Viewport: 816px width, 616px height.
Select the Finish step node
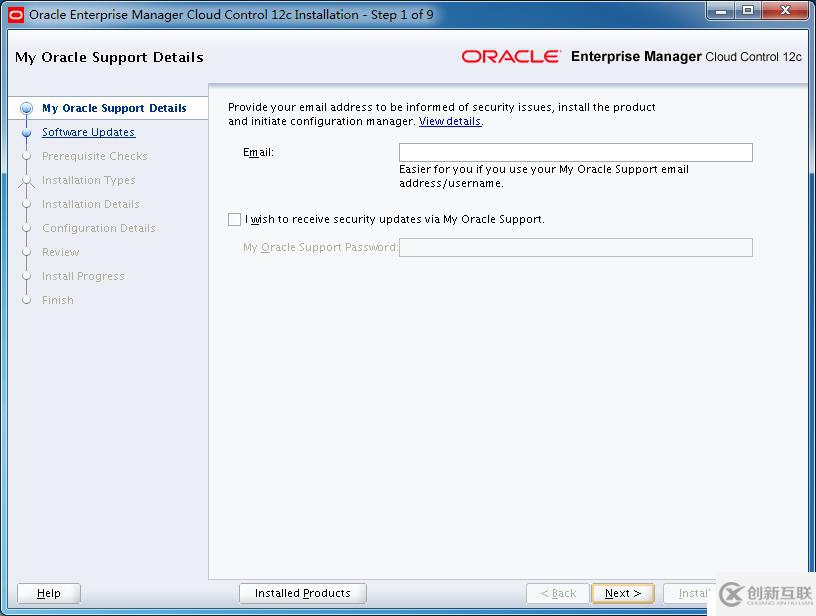point(25,300)
